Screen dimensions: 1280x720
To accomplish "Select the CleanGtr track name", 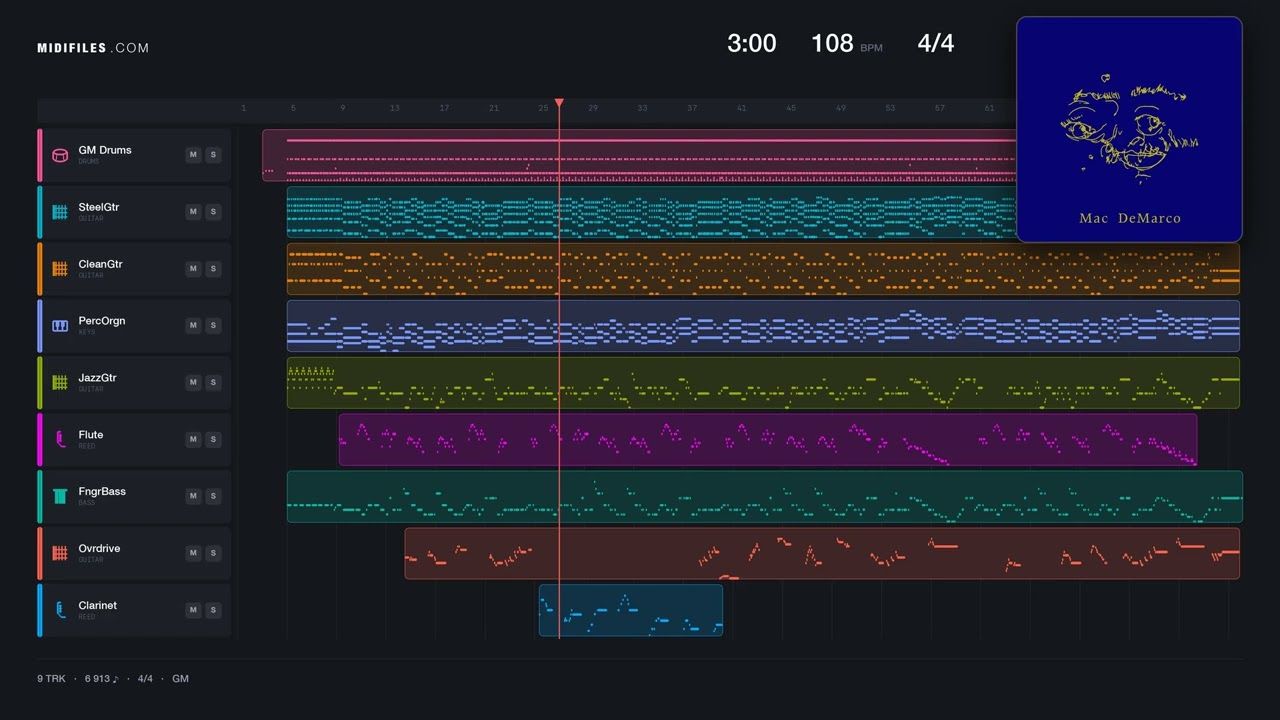I will [x=101, y=264].
